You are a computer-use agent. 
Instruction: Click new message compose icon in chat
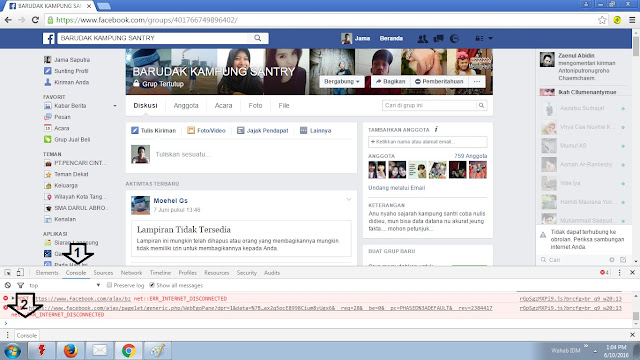coord(623,260)
